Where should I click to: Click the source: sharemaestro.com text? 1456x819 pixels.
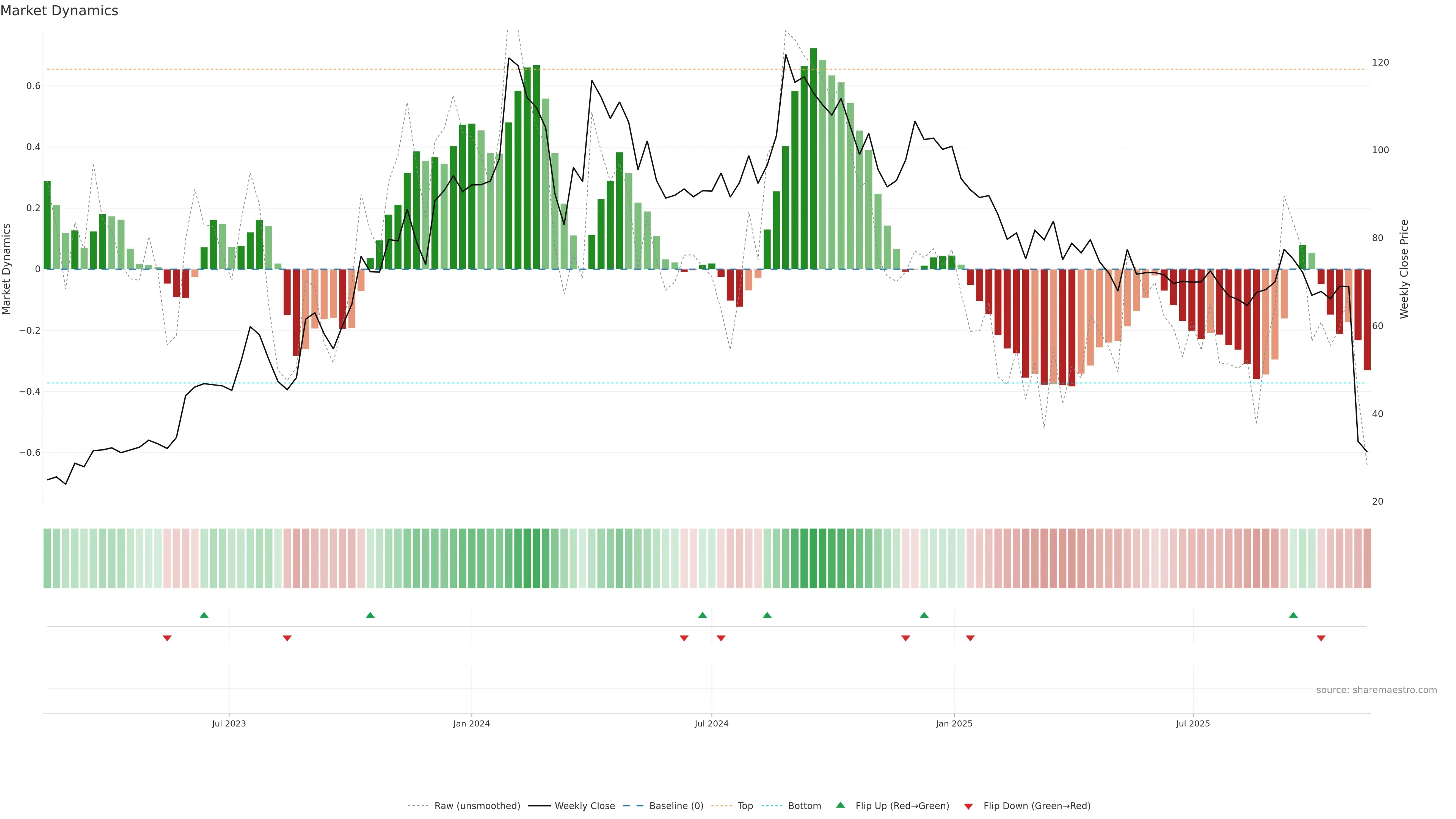click(x=1376, y=690)
